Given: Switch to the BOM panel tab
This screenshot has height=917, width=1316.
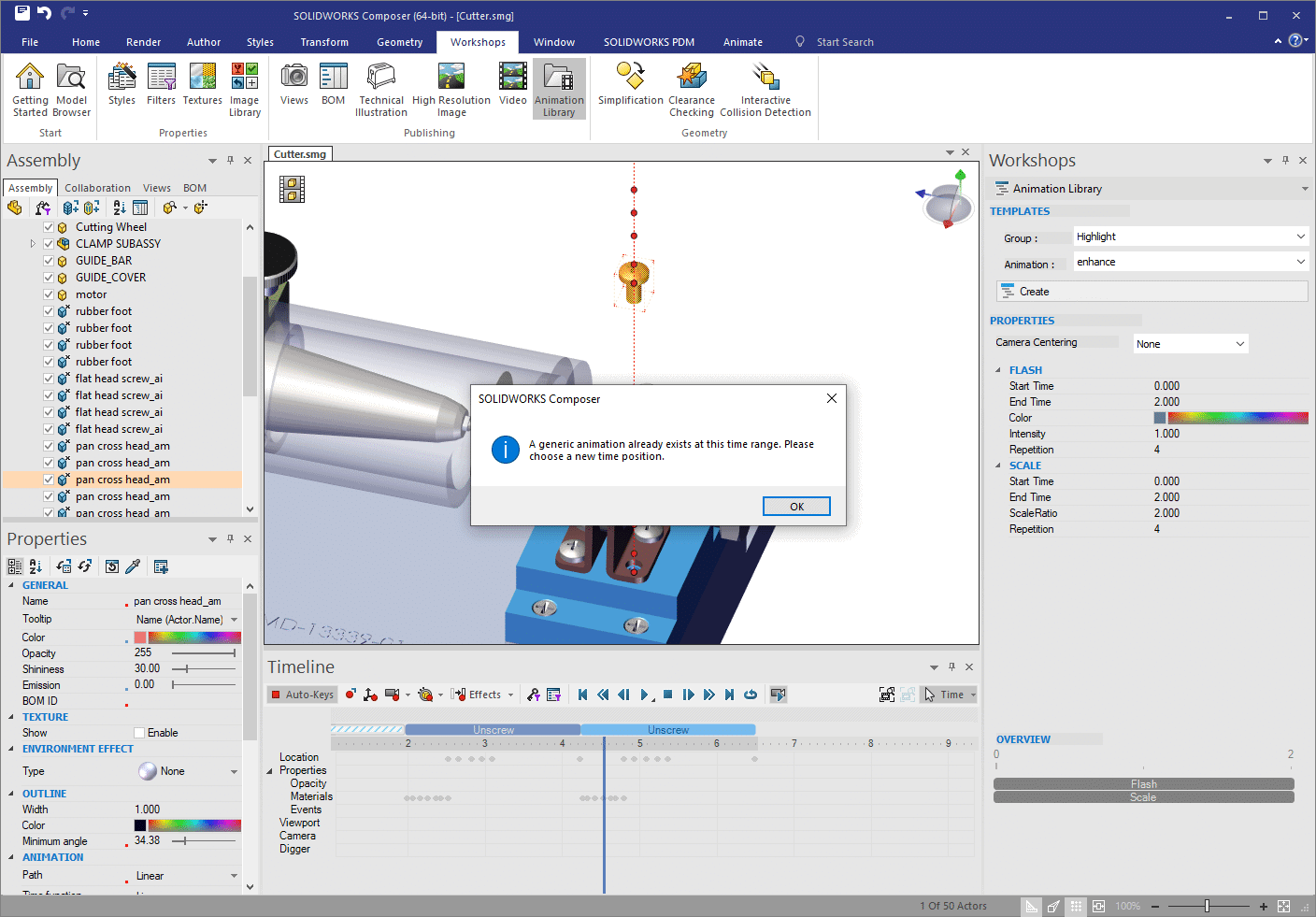Looking at the screenshot, I should (194, 188).
